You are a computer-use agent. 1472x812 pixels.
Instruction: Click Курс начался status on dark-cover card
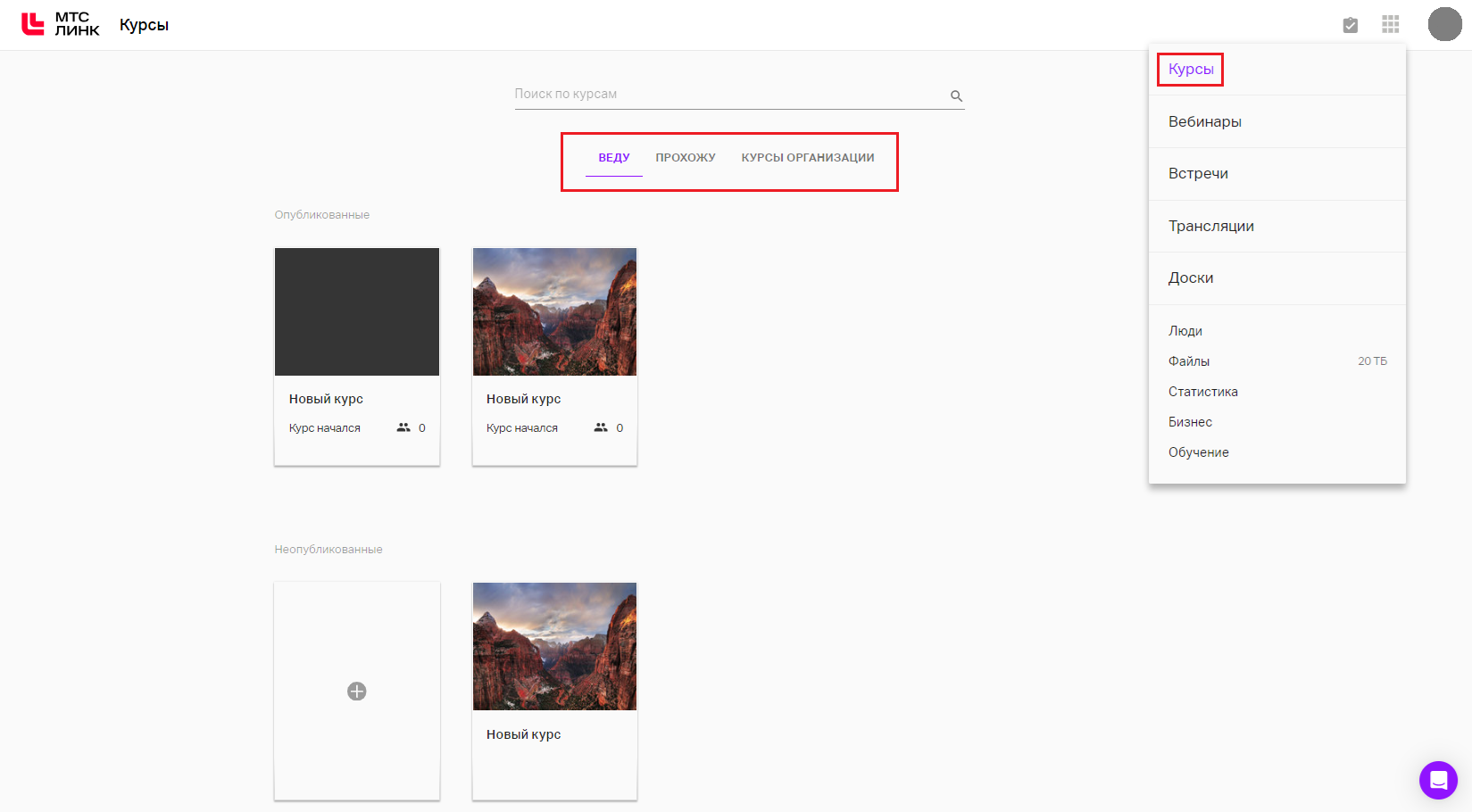[324, 428]
